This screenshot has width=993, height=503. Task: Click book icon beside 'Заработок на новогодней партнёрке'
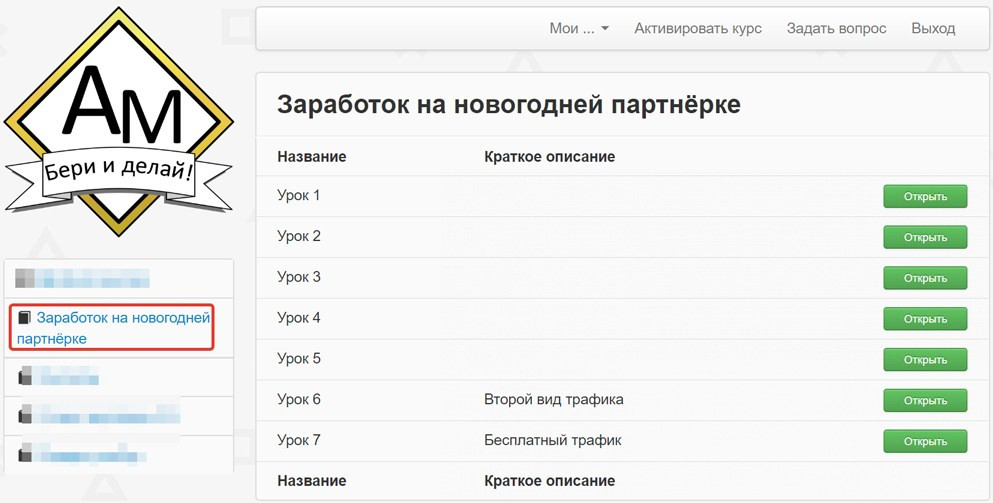[25, 318]
